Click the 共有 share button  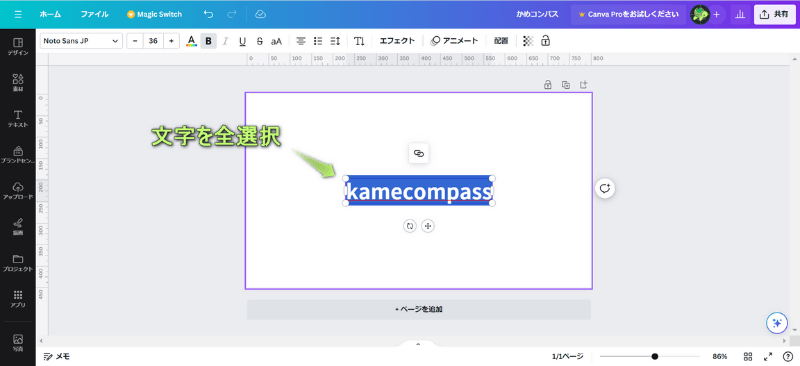(x=774, y=14)
